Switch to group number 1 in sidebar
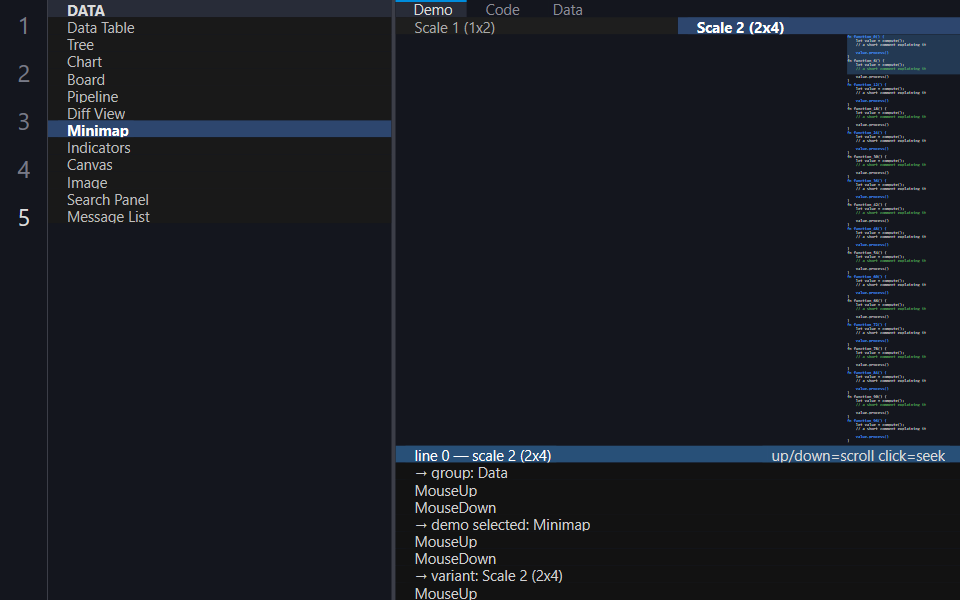Screen dimensions: 960x600 coord(24,26)
